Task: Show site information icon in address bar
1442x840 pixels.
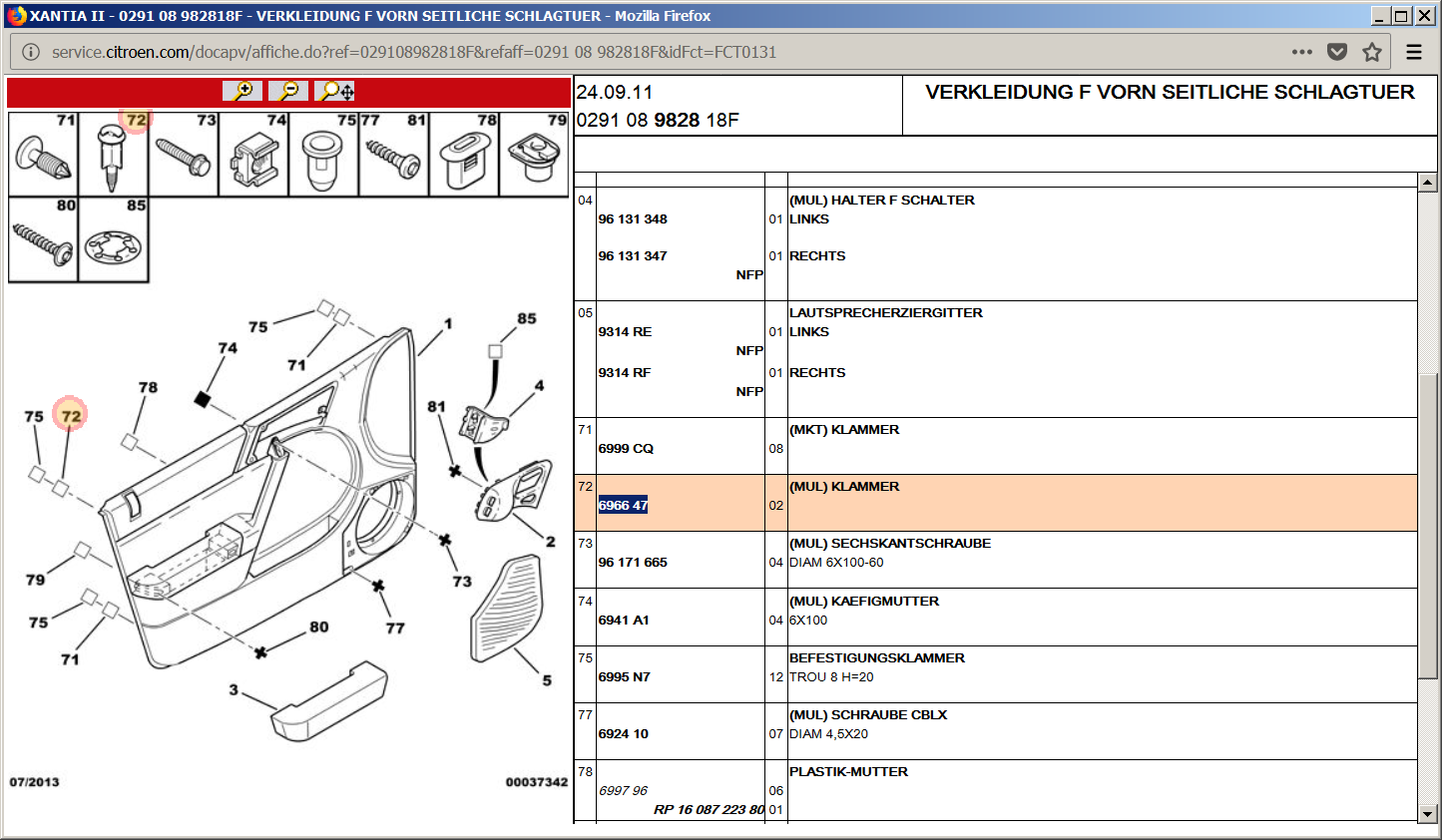Action: click(31, 52)
